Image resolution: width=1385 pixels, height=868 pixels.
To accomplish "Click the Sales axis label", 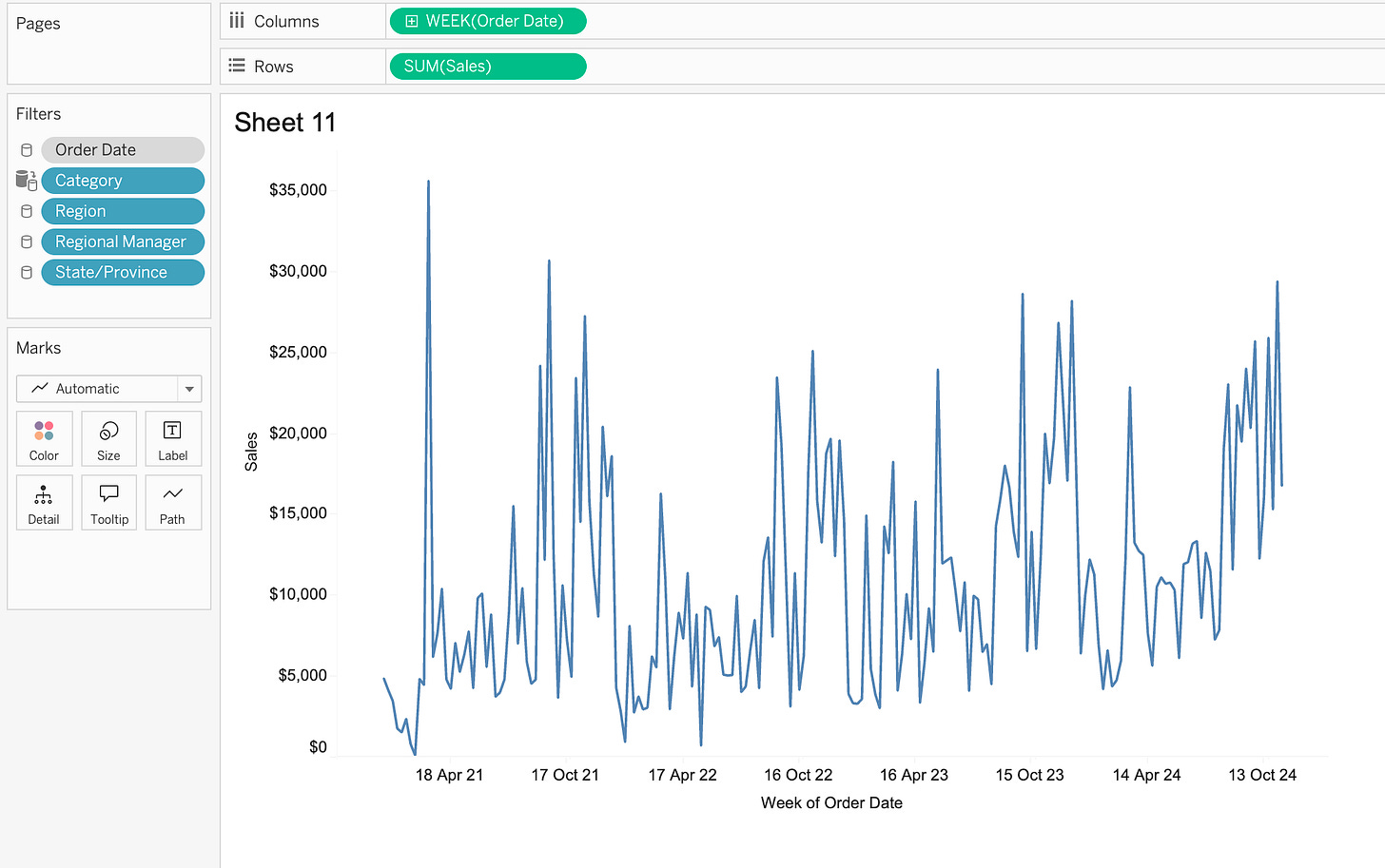I will [251, 452].
